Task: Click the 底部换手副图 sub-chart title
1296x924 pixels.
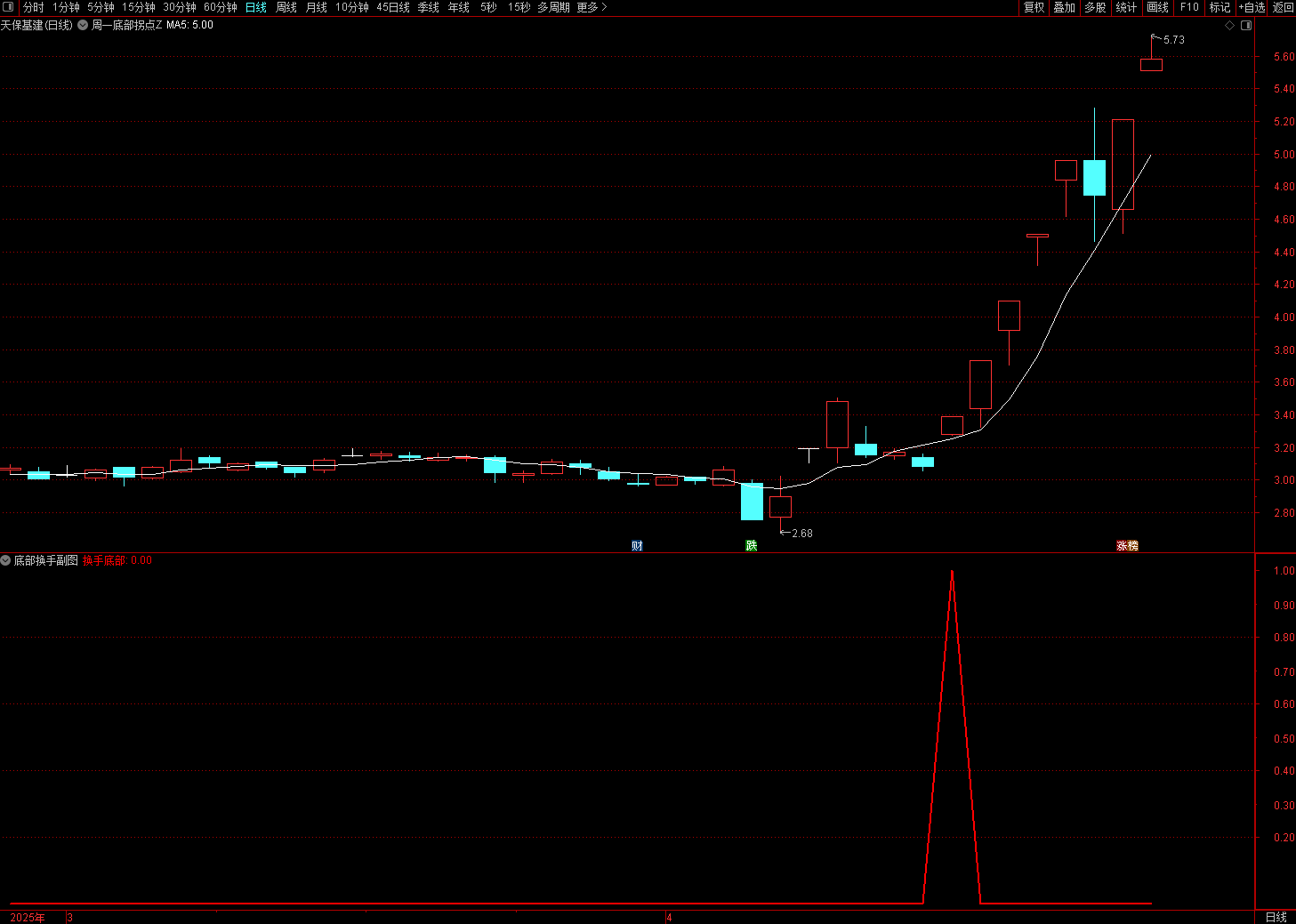Action: click(45, 560)
